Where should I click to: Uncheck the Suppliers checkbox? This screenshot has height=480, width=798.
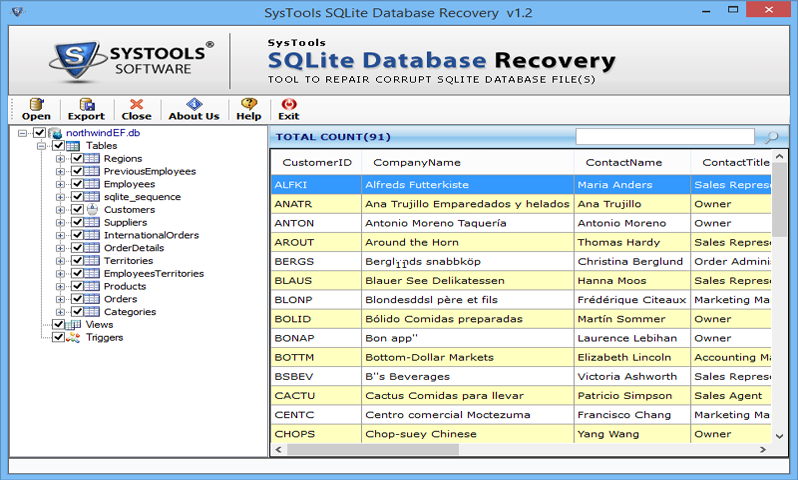coord(77,222)
